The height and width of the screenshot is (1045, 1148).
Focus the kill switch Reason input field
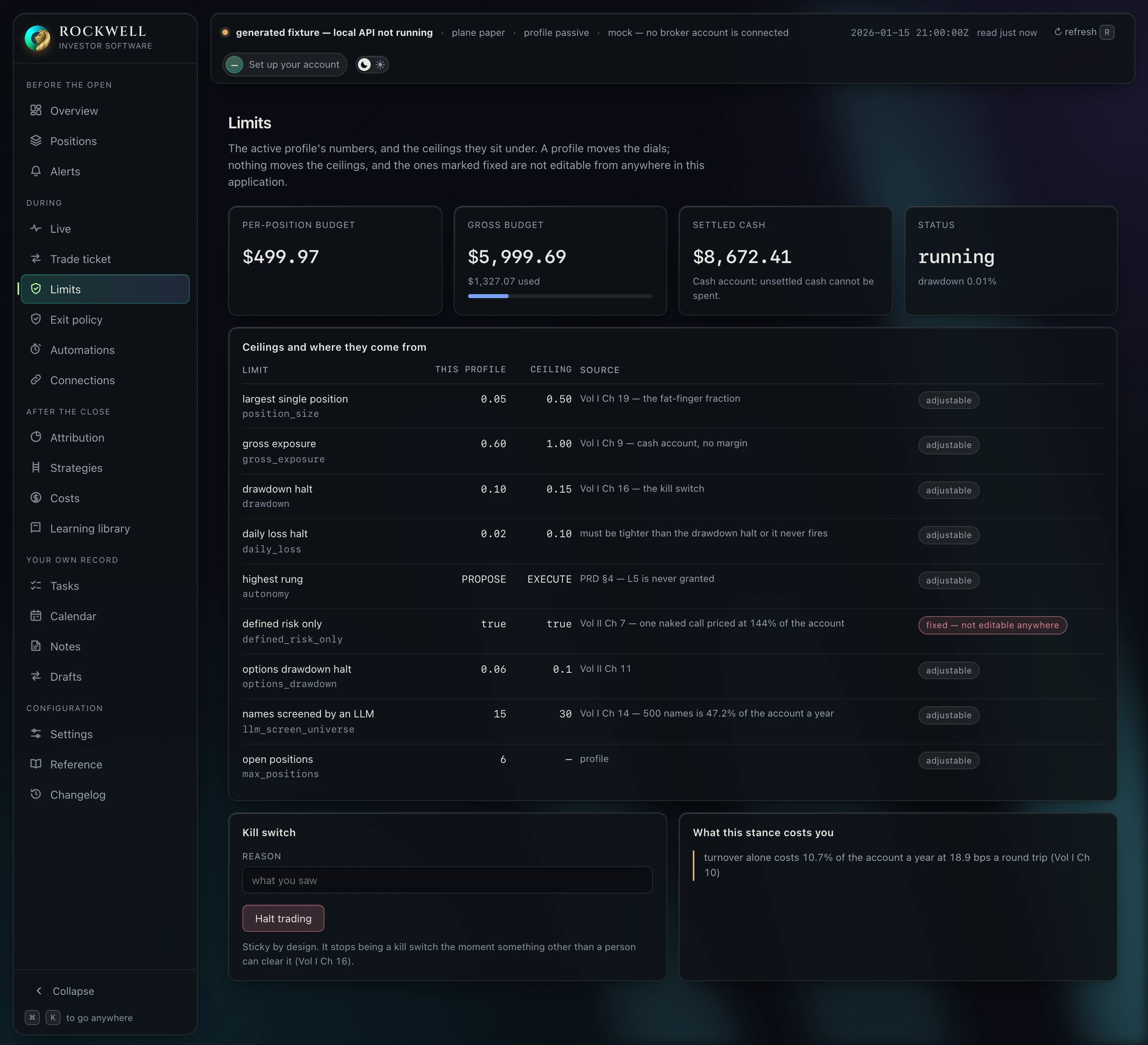click(448, 880)
